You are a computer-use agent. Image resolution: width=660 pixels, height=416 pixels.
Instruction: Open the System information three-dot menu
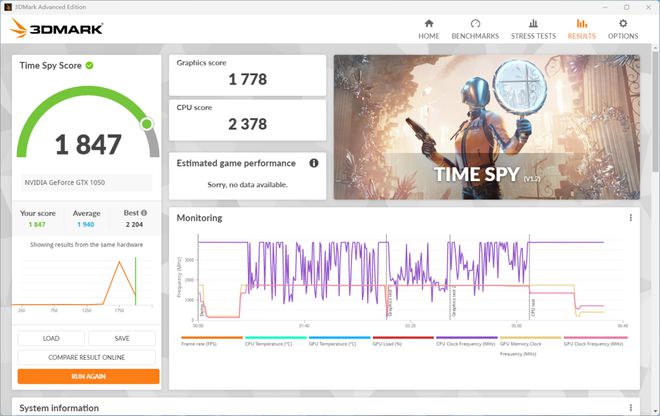coord(631,408)
